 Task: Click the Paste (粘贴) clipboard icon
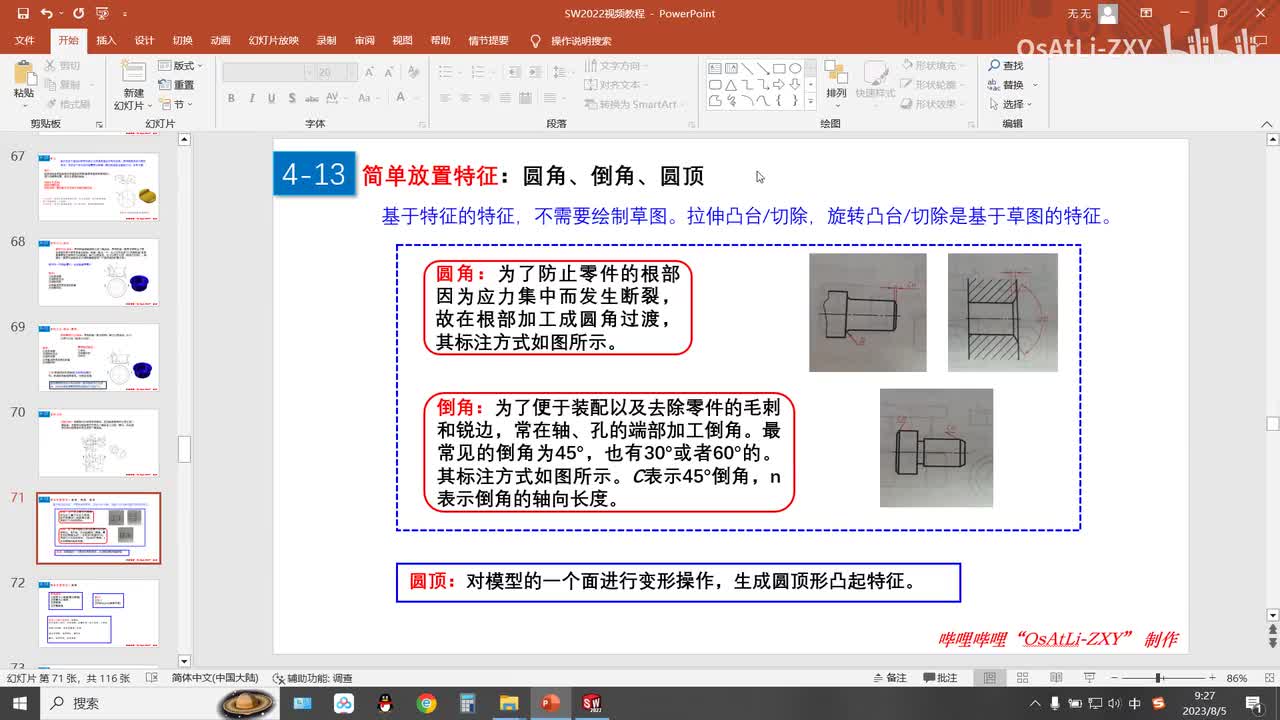(x=23, y=73)
